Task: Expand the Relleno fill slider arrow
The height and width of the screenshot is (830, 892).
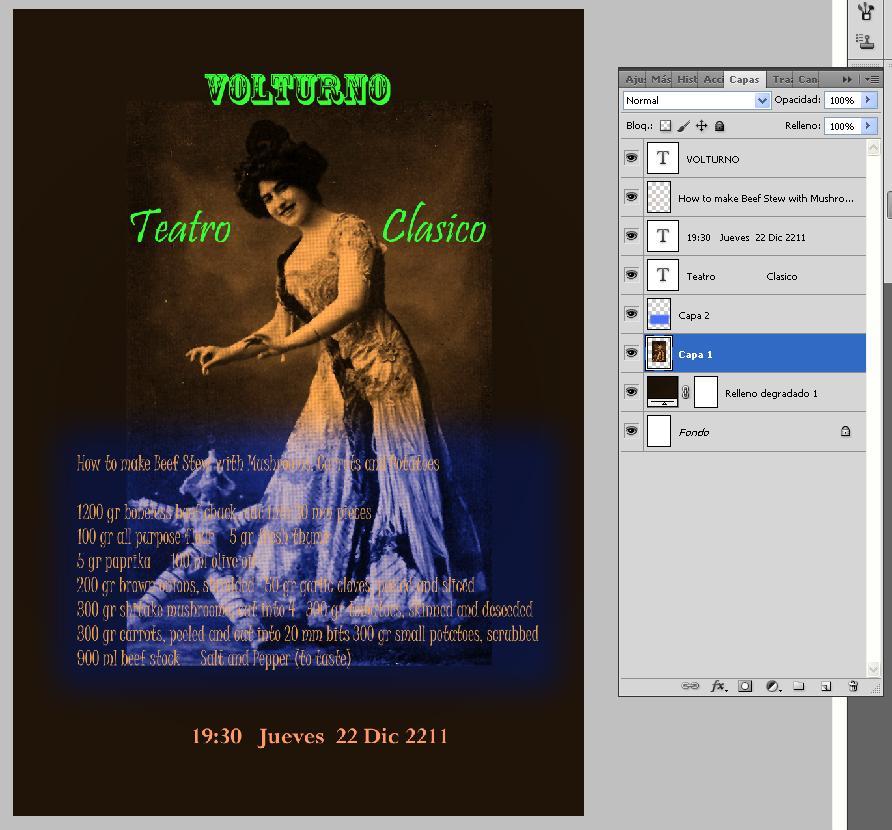Action: coord(868,126)
